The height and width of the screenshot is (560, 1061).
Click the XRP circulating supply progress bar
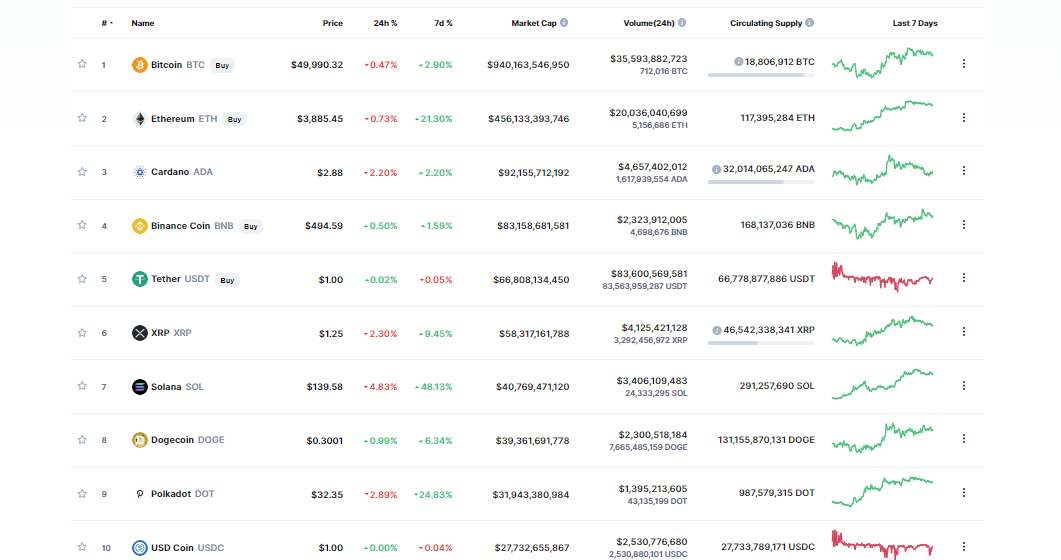(x=761, y=344)
